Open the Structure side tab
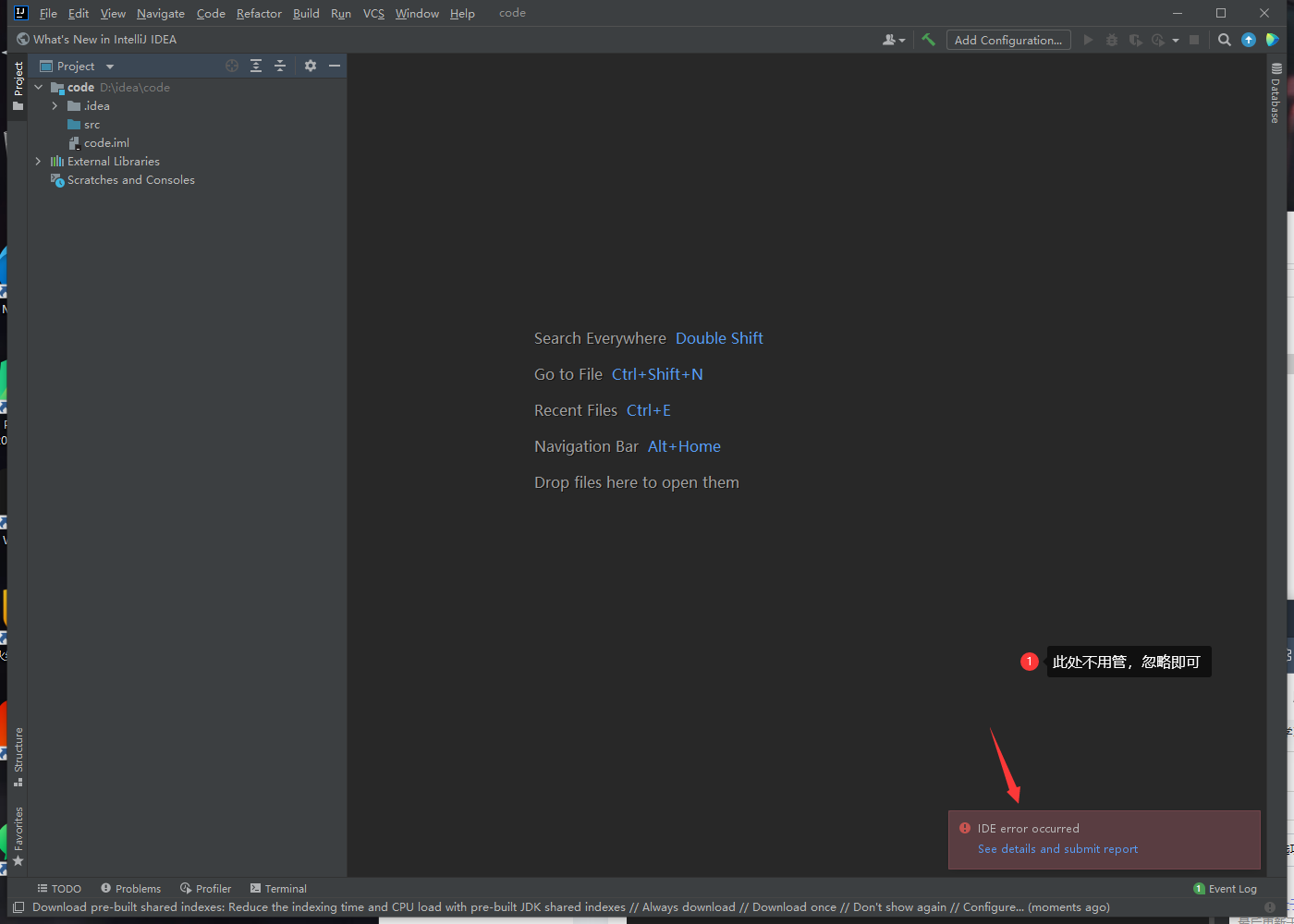Viewport: 1294px width, 924px height. 18,758
